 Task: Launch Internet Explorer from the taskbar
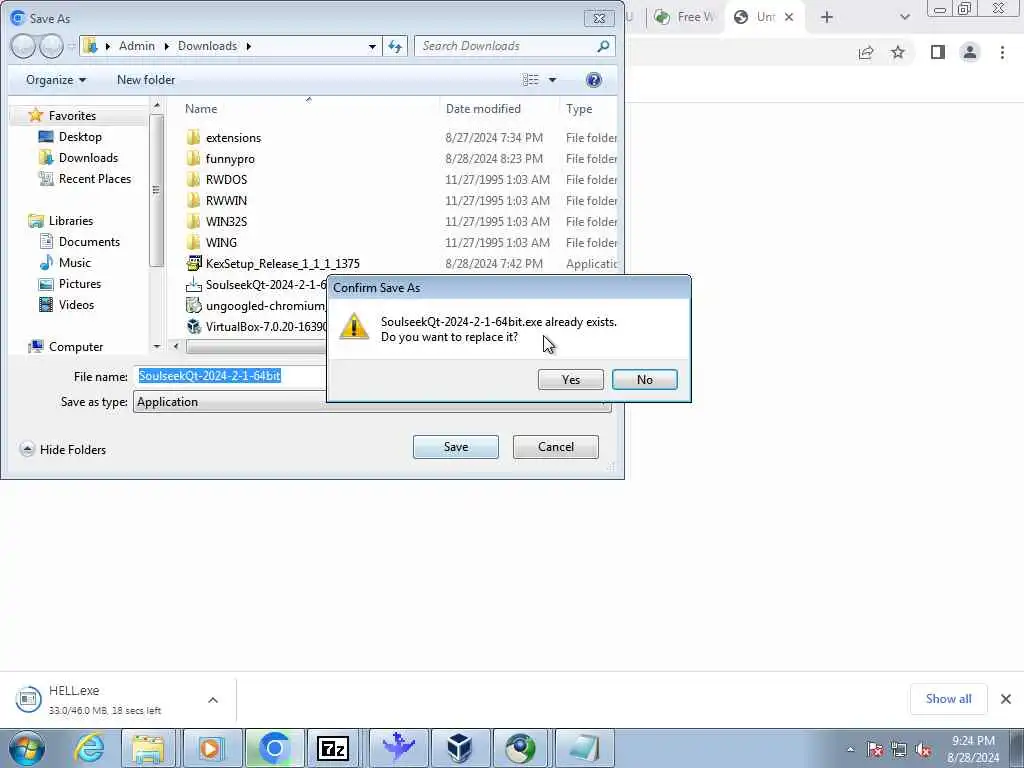(88, 748)
